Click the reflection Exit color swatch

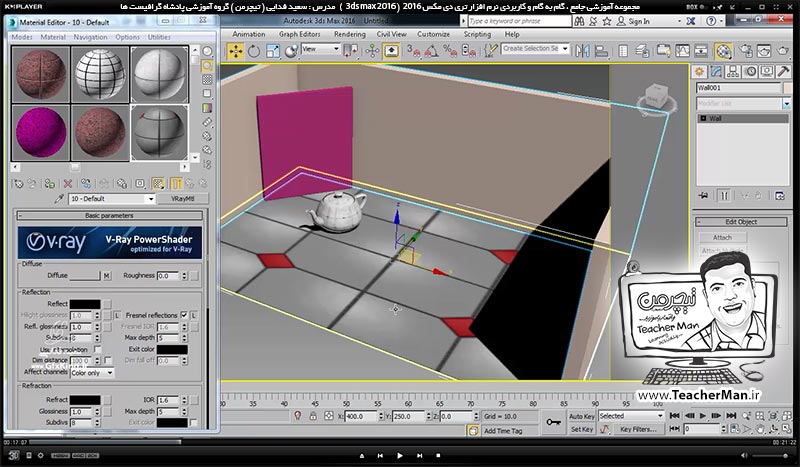tap(172, 350)
